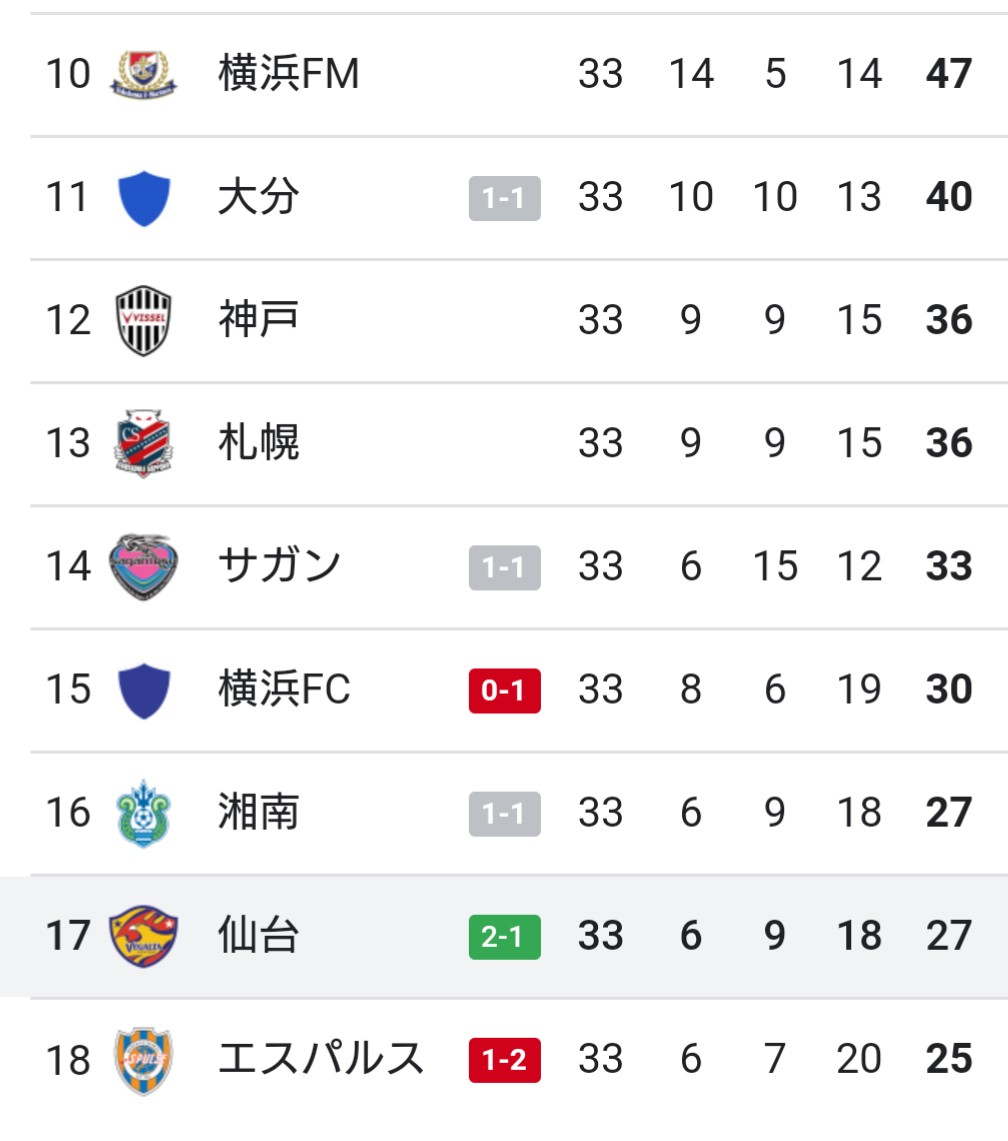Open the 横浜FM team name link
The width and height of the screenshot is (1008, 1141).
point(288,74)
